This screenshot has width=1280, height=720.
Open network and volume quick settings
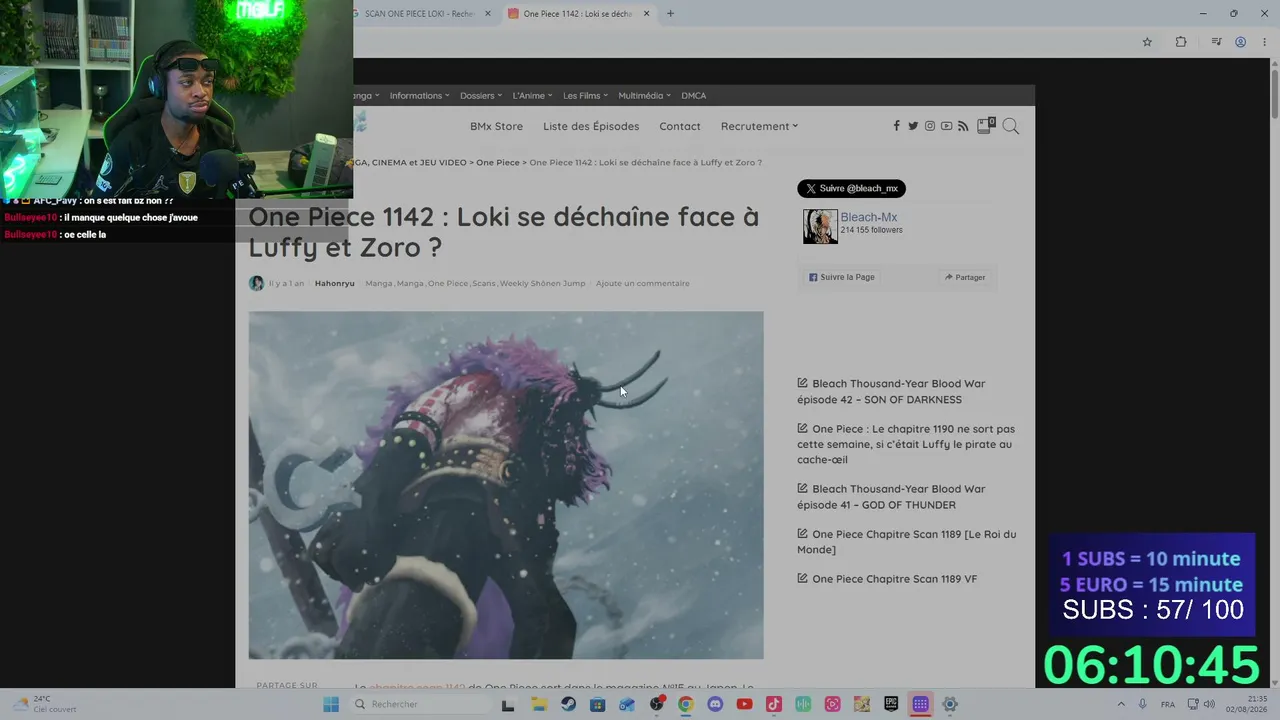(1200, 704)
